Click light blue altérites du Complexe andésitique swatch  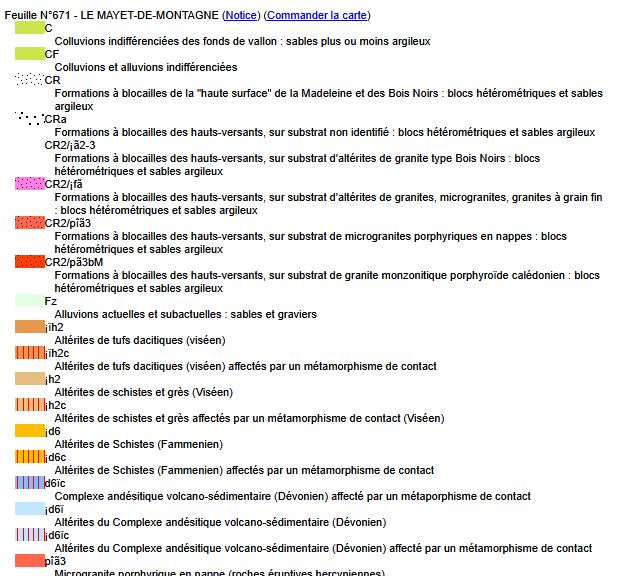pyautogui.click(x=29, y=509)
